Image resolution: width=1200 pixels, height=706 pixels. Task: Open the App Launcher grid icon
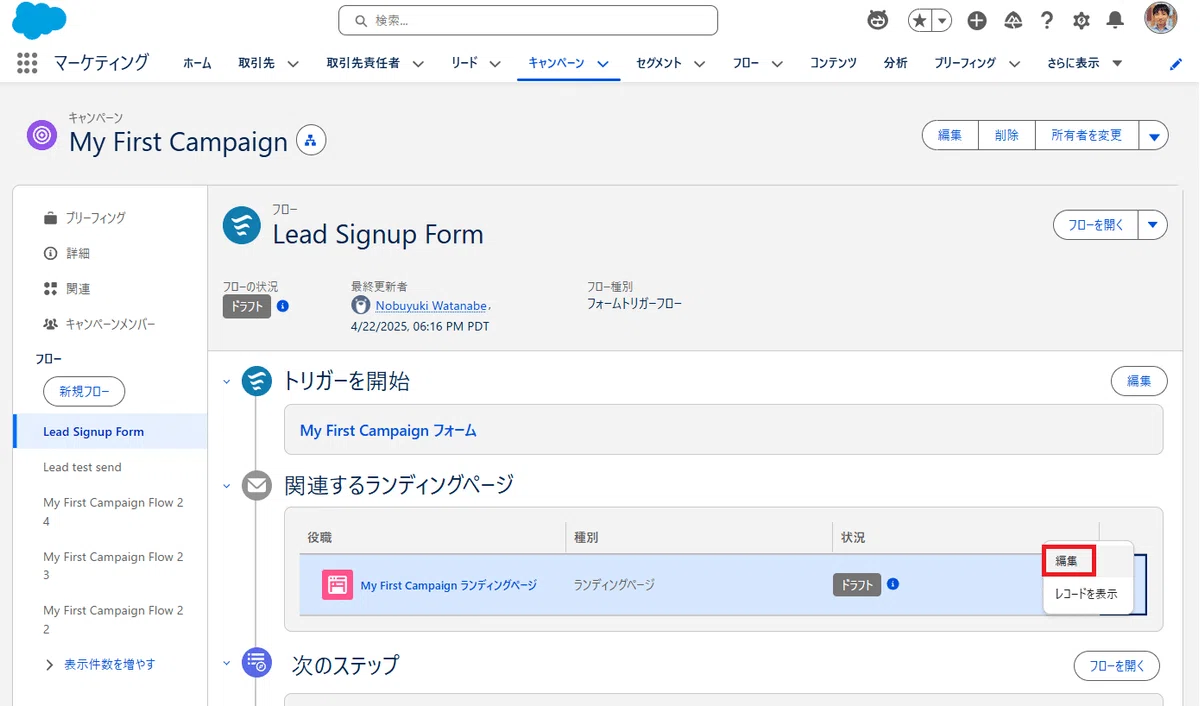pyautogui.click(x=27, y=63)
